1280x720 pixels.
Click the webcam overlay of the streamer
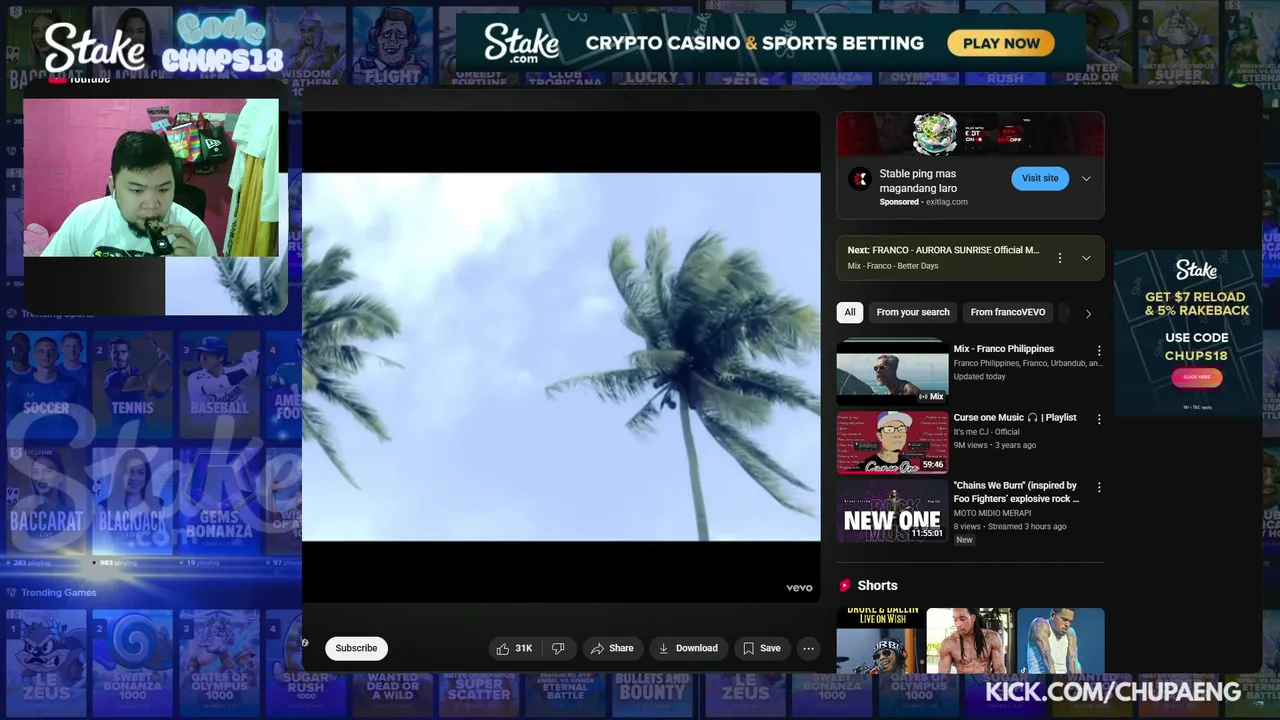click(x=152, y=177)
